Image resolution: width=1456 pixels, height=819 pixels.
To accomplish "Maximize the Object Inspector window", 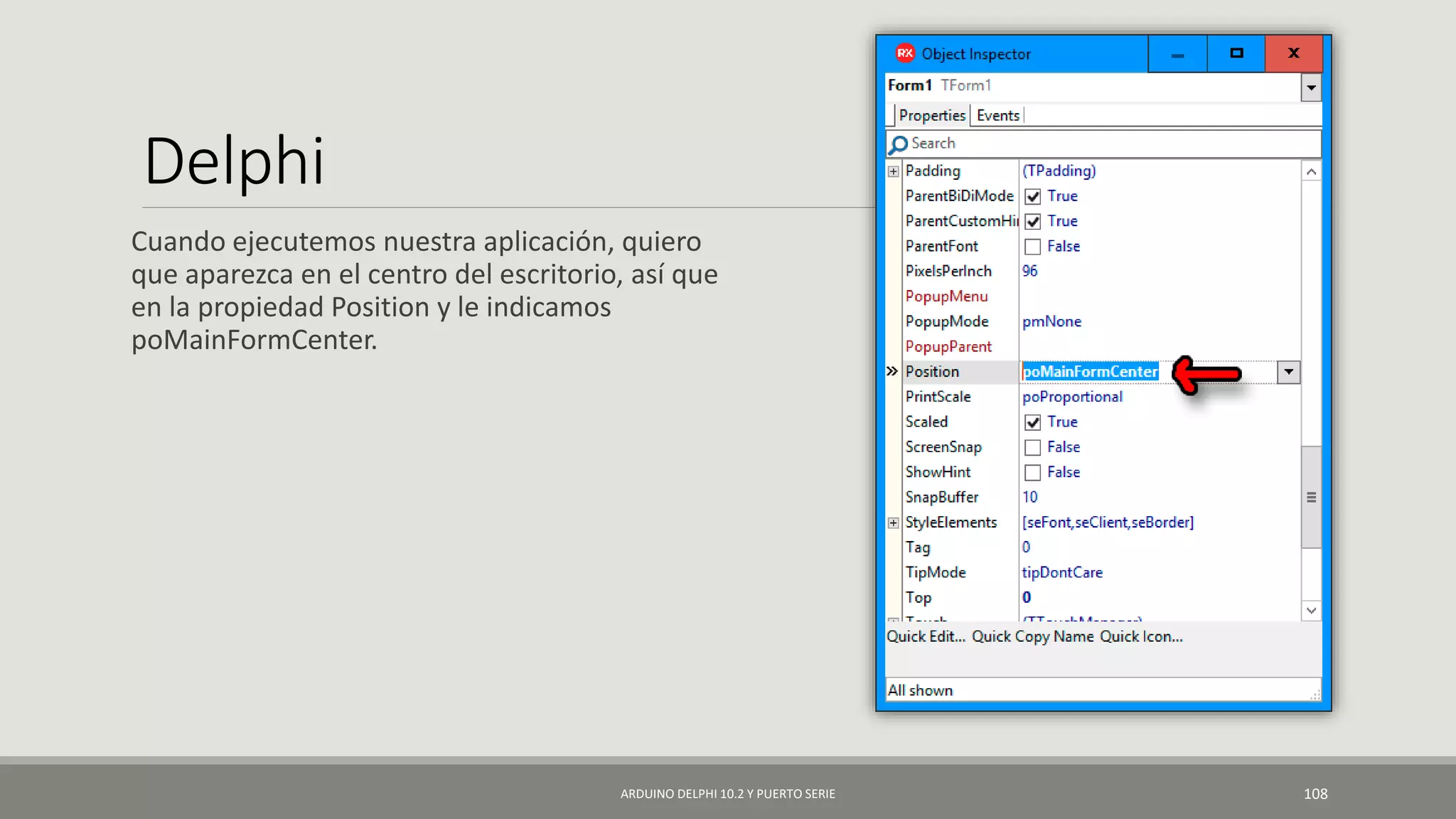I will click(x=1236, y=54).
